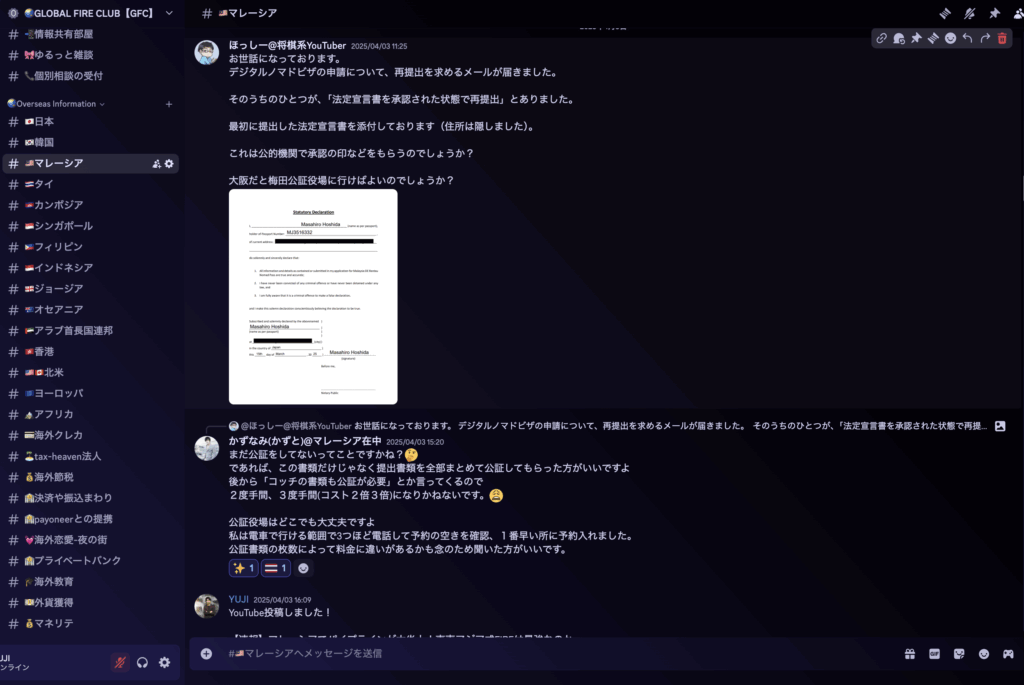Reply to the message with the left arrow icon
Viewport: 1024px width, 685px height.
[x=967, y=39]
